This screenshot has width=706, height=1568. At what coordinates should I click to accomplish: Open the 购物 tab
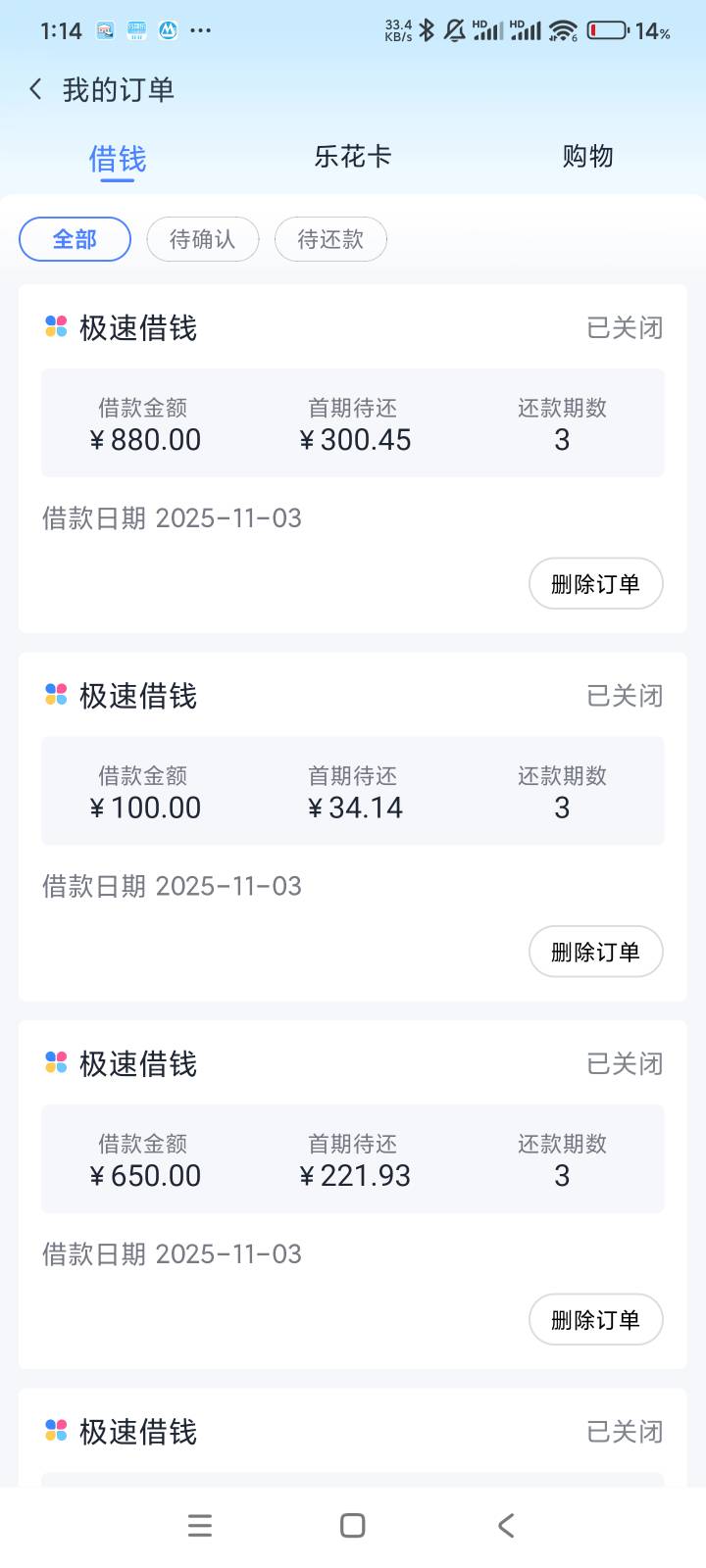tap(587, 157)
